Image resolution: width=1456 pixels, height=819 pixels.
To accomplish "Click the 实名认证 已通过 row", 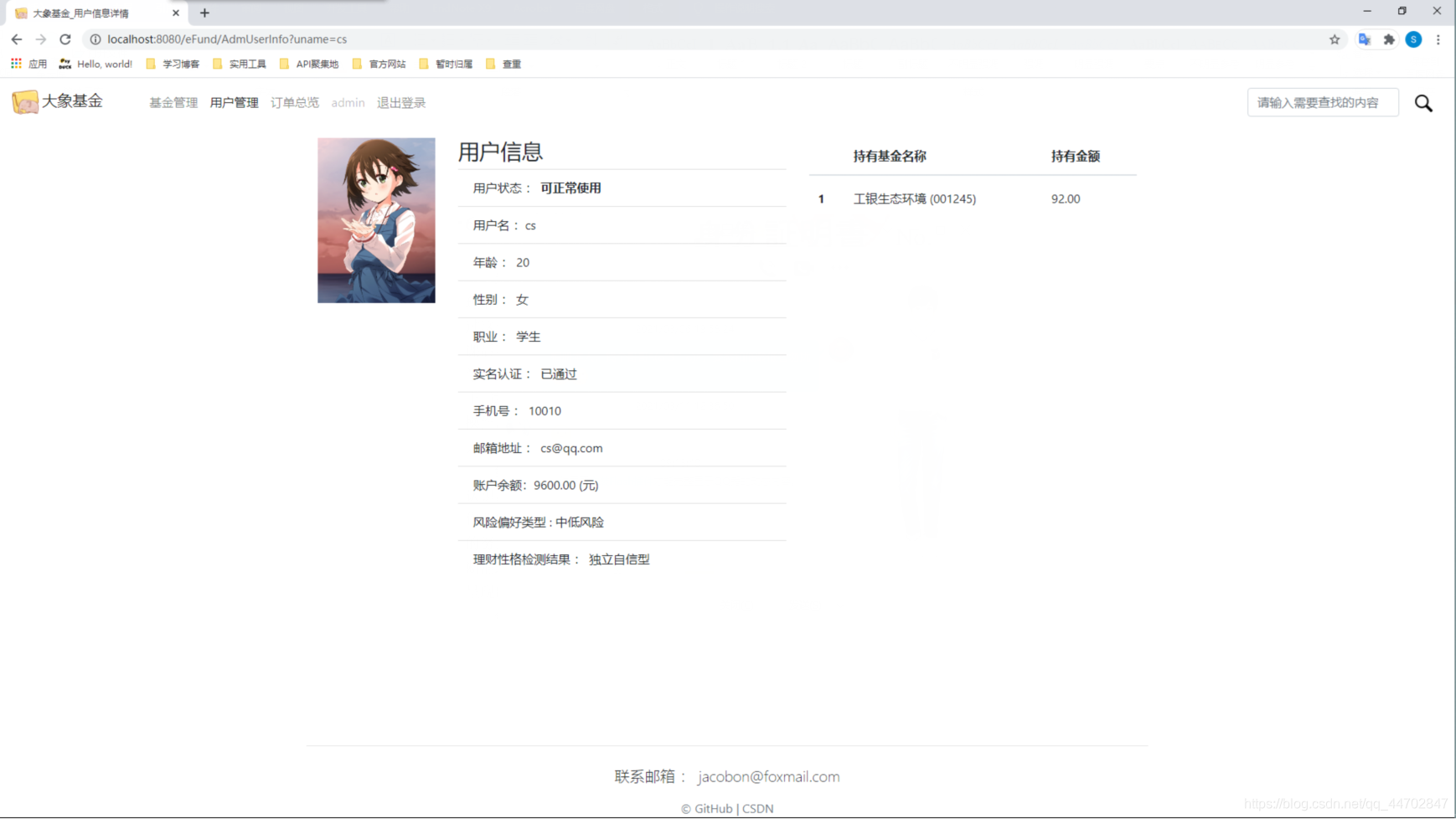I will tap(622, 373).
